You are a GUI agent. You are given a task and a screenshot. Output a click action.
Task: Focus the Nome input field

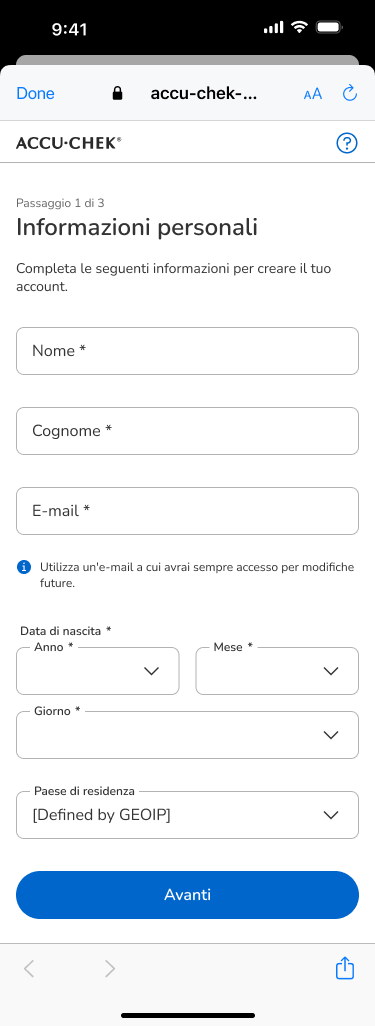[x=187, y=351]
